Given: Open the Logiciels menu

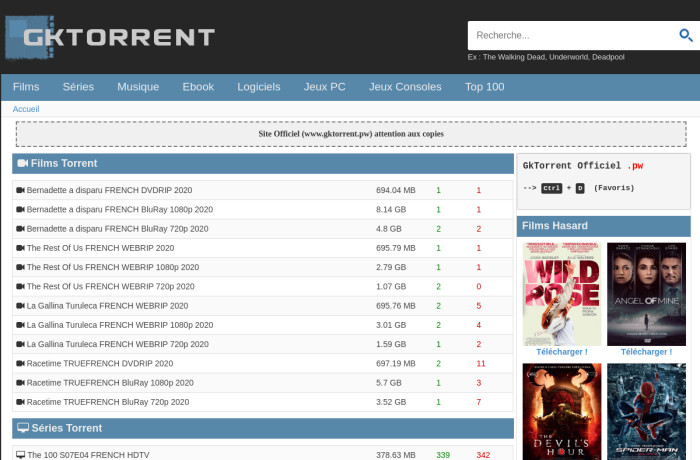Looking at the screenshot, I should click(x=258, y=87).
